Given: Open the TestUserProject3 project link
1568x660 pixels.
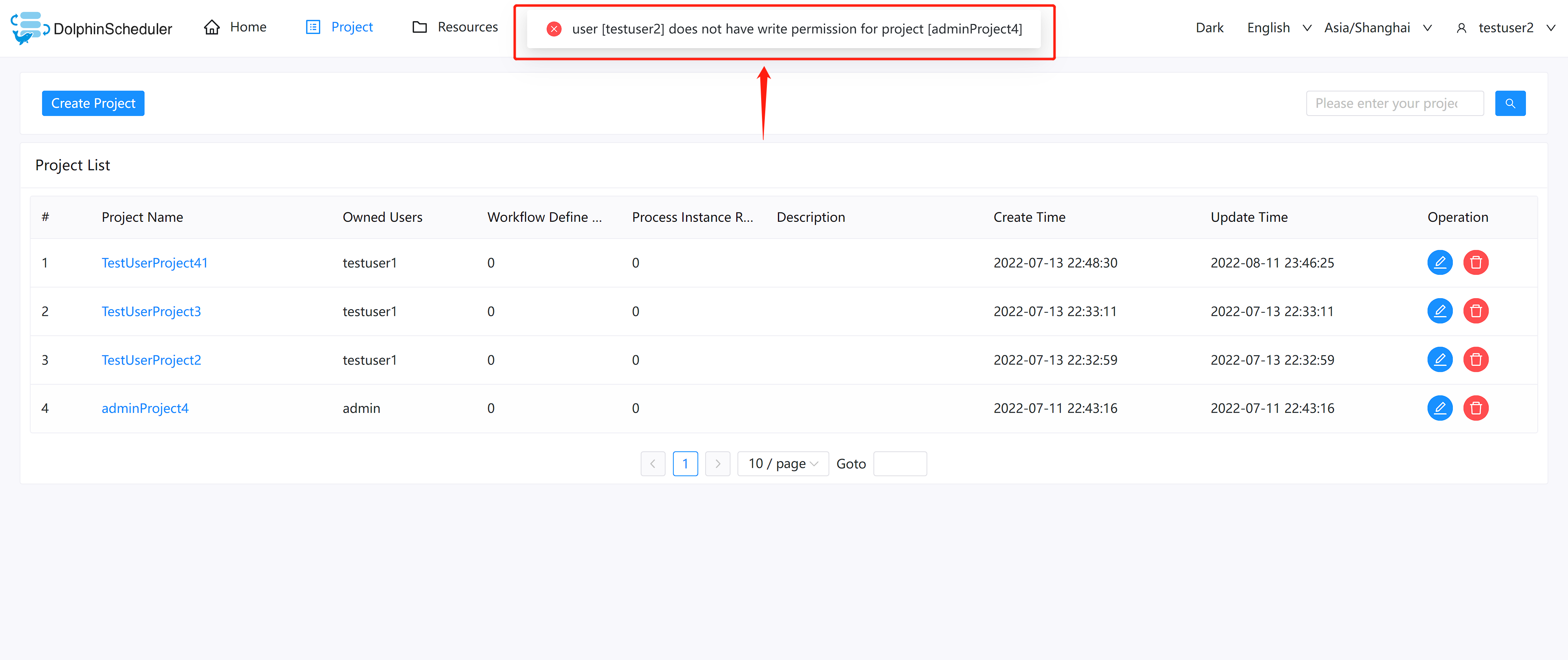Looking at the screenshot, I should [151, 312].
